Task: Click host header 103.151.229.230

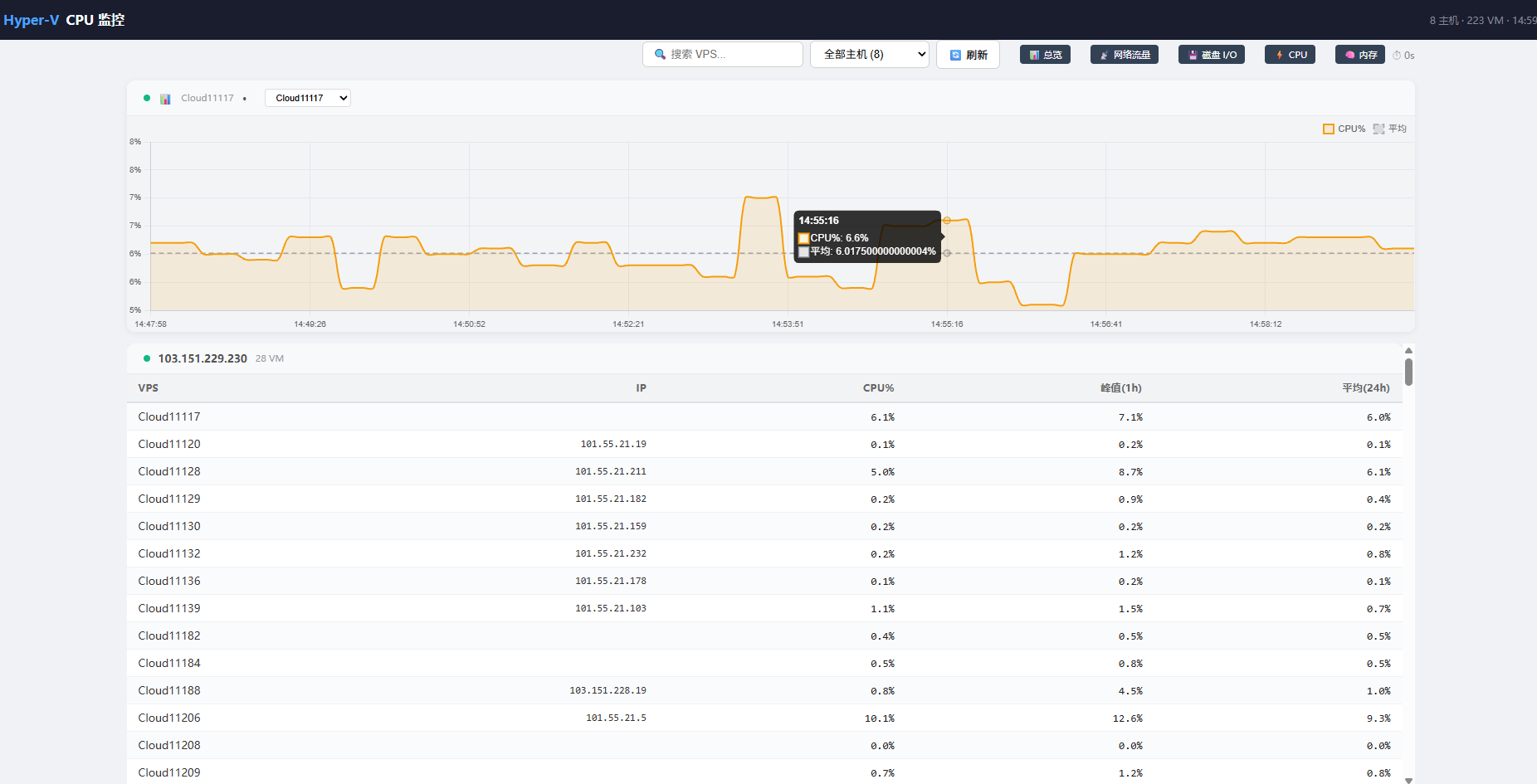Action: click(202, 358)
